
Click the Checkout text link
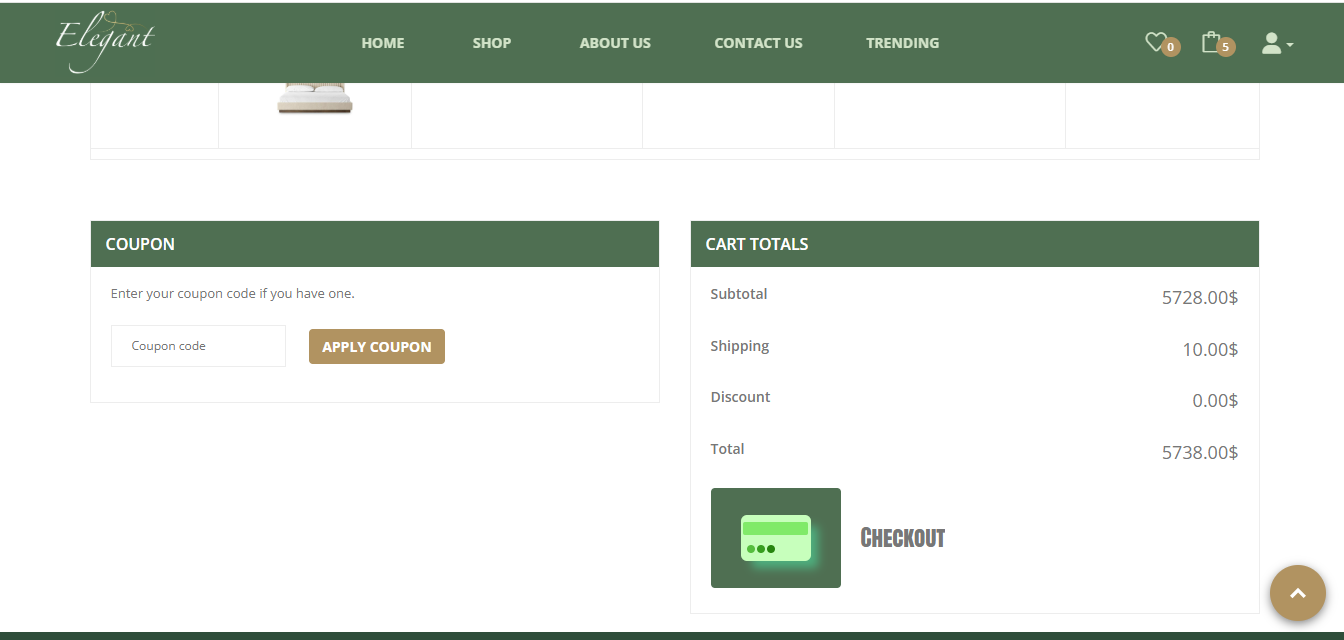click(902, 538)
